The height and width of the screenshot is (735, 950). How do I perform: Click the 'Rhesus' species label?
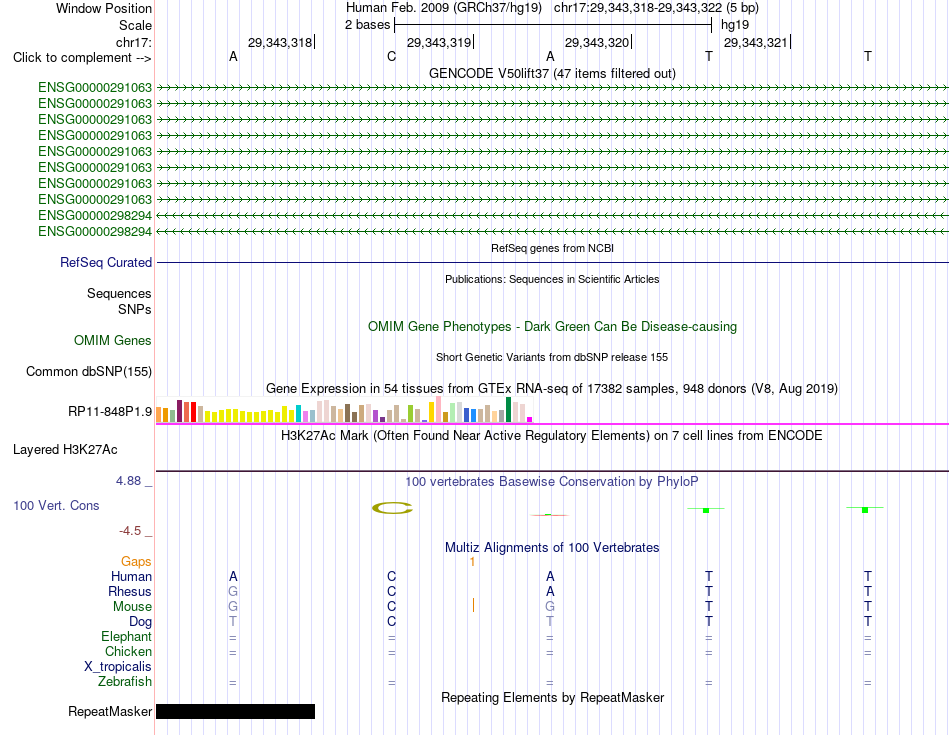point(130,591)
